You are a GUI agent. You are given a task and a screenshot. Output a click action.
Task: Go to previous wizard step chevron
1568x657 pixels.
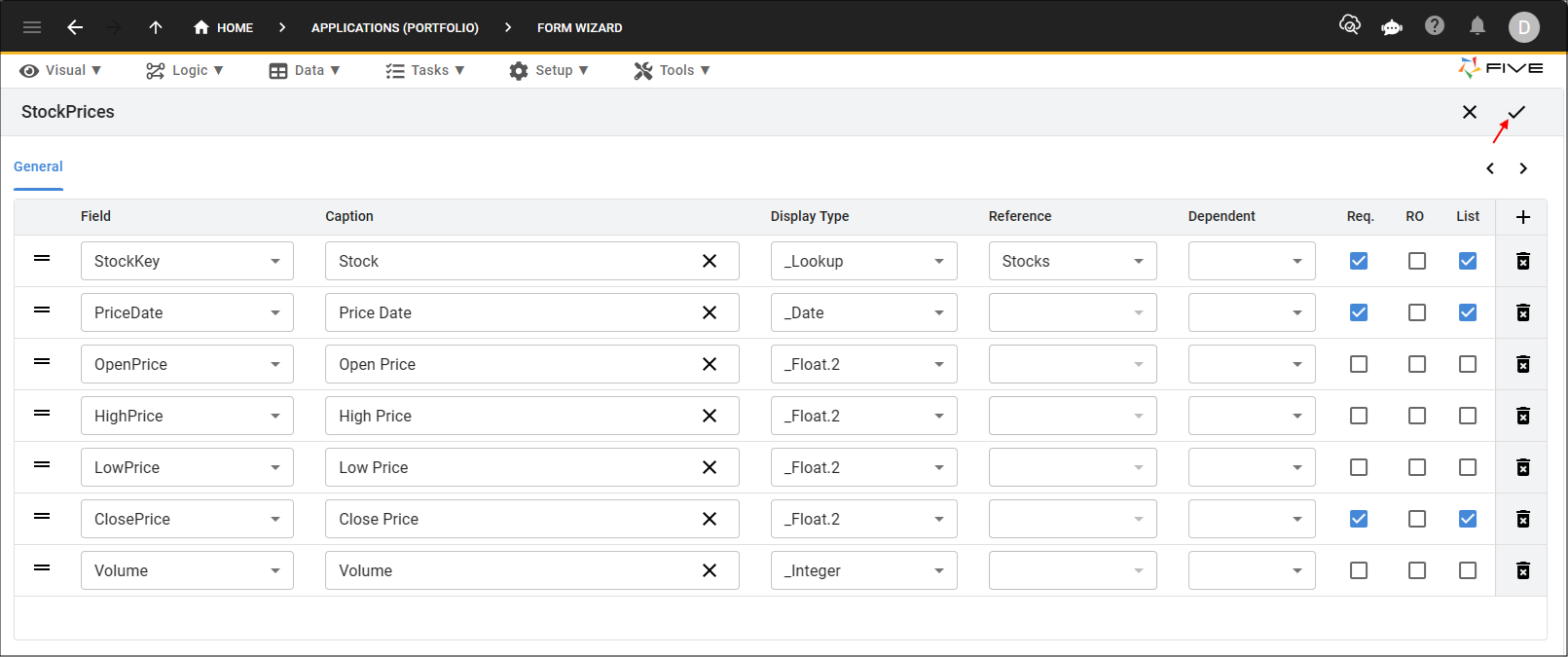(1490, 168)
